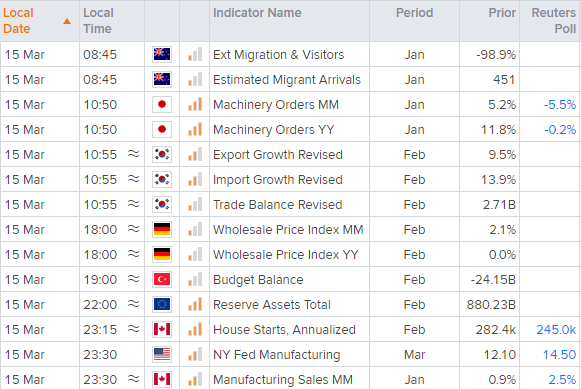
Task: Sort by Local Date using orange arrow
Action: coord(67,21)
